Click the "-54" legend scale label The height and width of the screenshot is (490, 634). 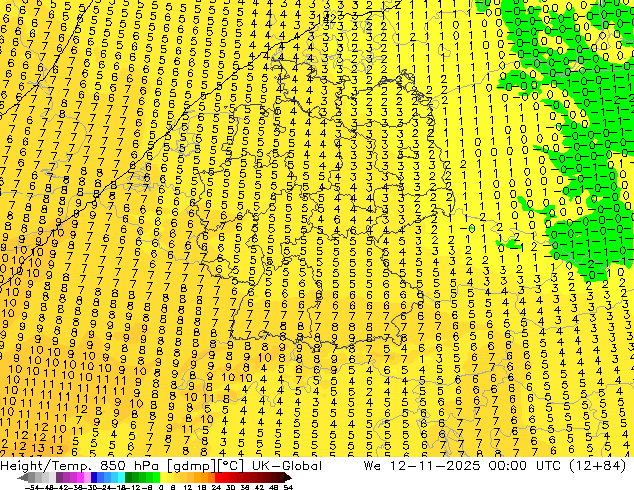[31, 487]
